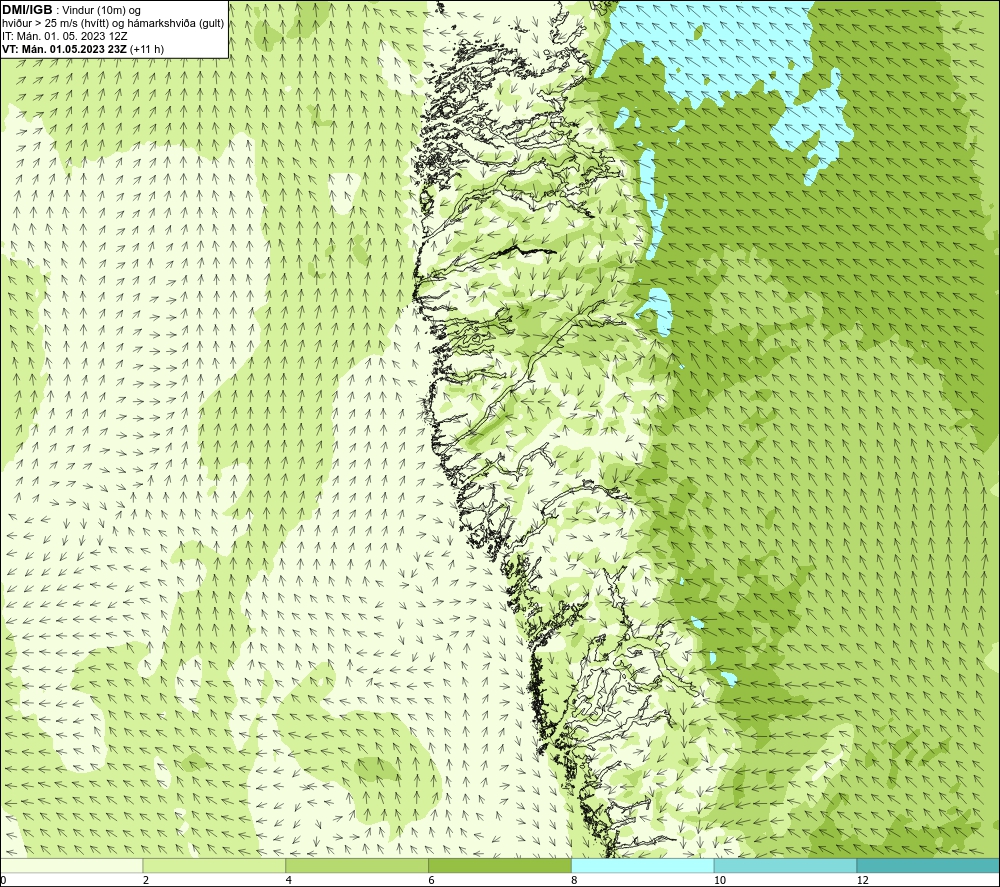The width and height of the screenshot is (1000, 887).
Task: Click the '12' scale label
Action: pos(863,880)
